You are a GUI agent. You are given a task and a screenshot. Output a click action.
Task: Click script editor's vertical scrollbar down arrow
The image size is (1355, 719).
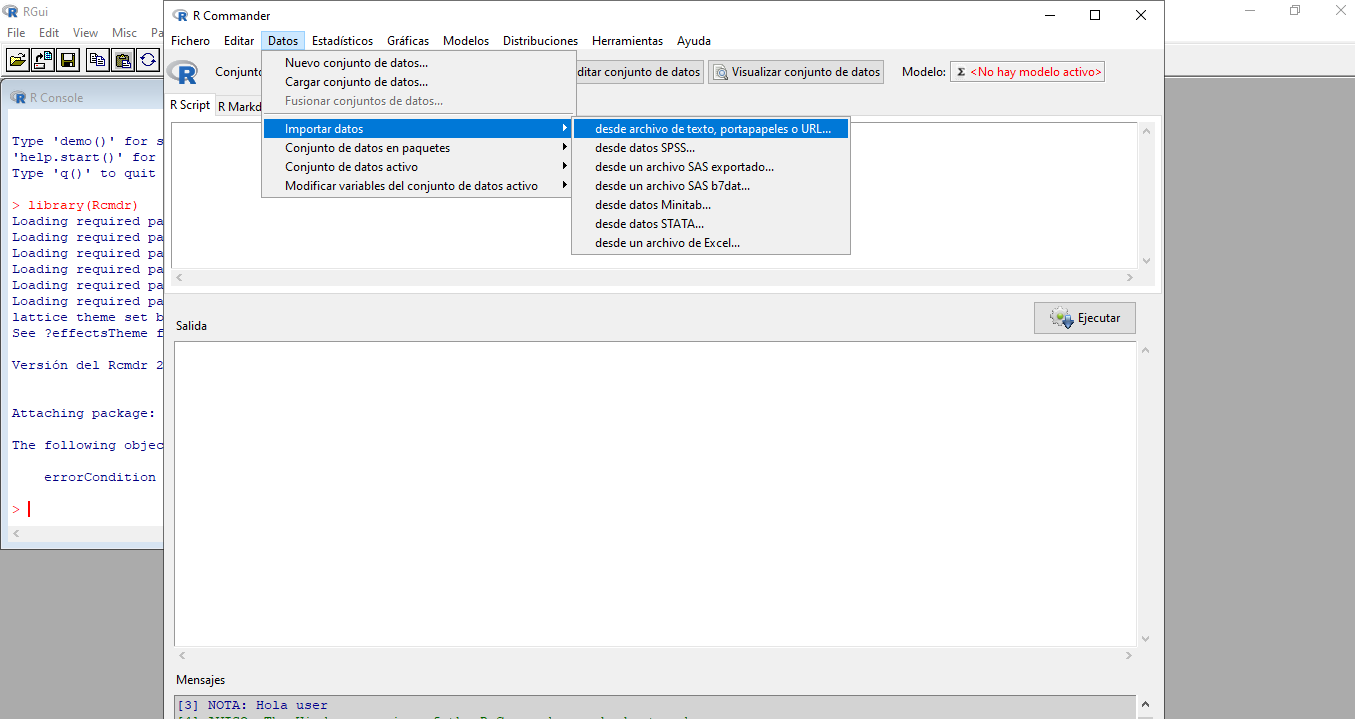click(1146, 260)
